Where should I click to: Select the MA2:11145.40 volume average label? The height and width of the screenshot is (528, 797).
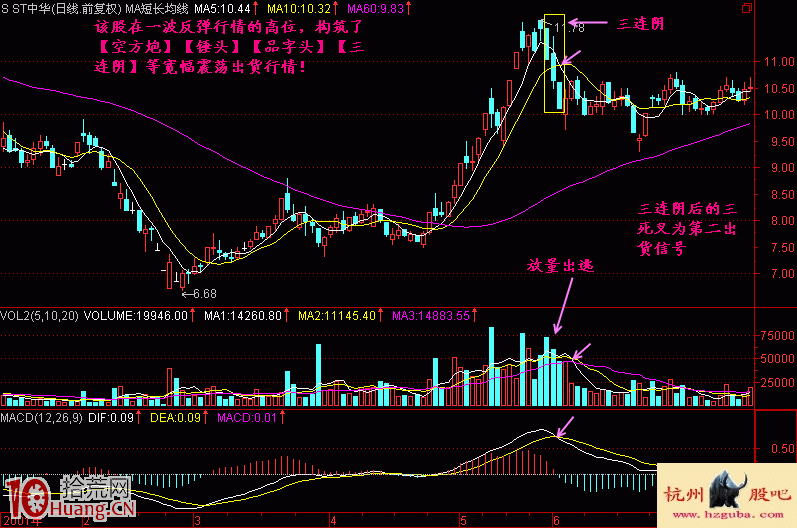(337, 316)
